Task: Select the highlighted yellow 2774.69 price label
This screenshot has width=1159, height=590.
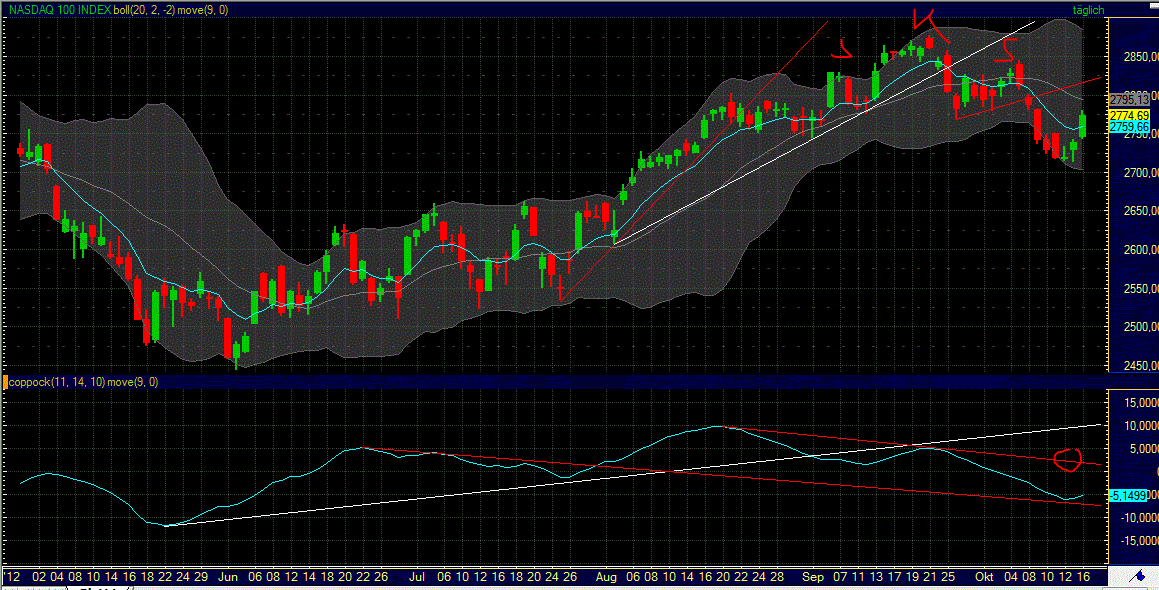Action: 1129,115
